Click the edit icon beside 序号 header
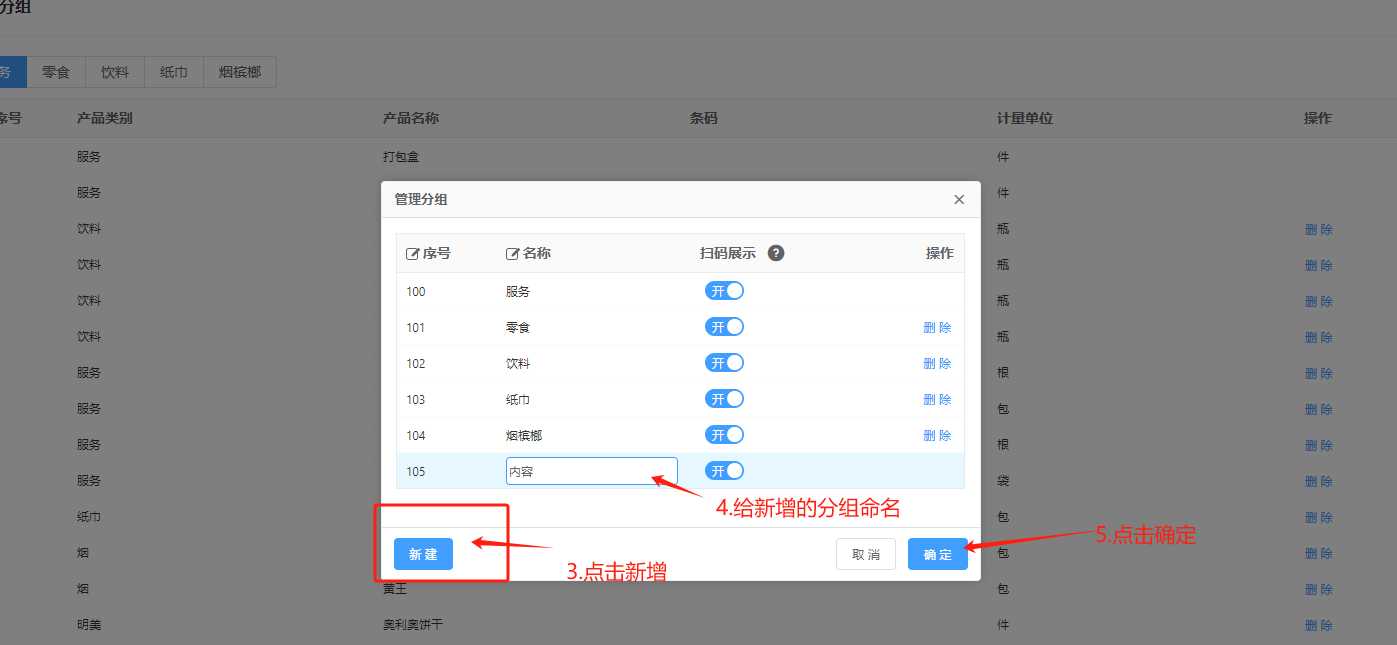The height and width of the screenshot is (645, 1397). click(412, 254)
